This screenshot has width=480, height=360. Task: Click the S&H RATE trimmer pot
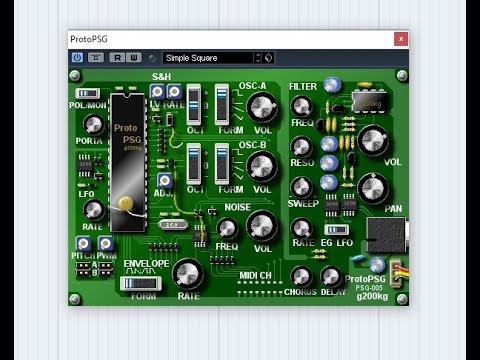click(174, 91)
